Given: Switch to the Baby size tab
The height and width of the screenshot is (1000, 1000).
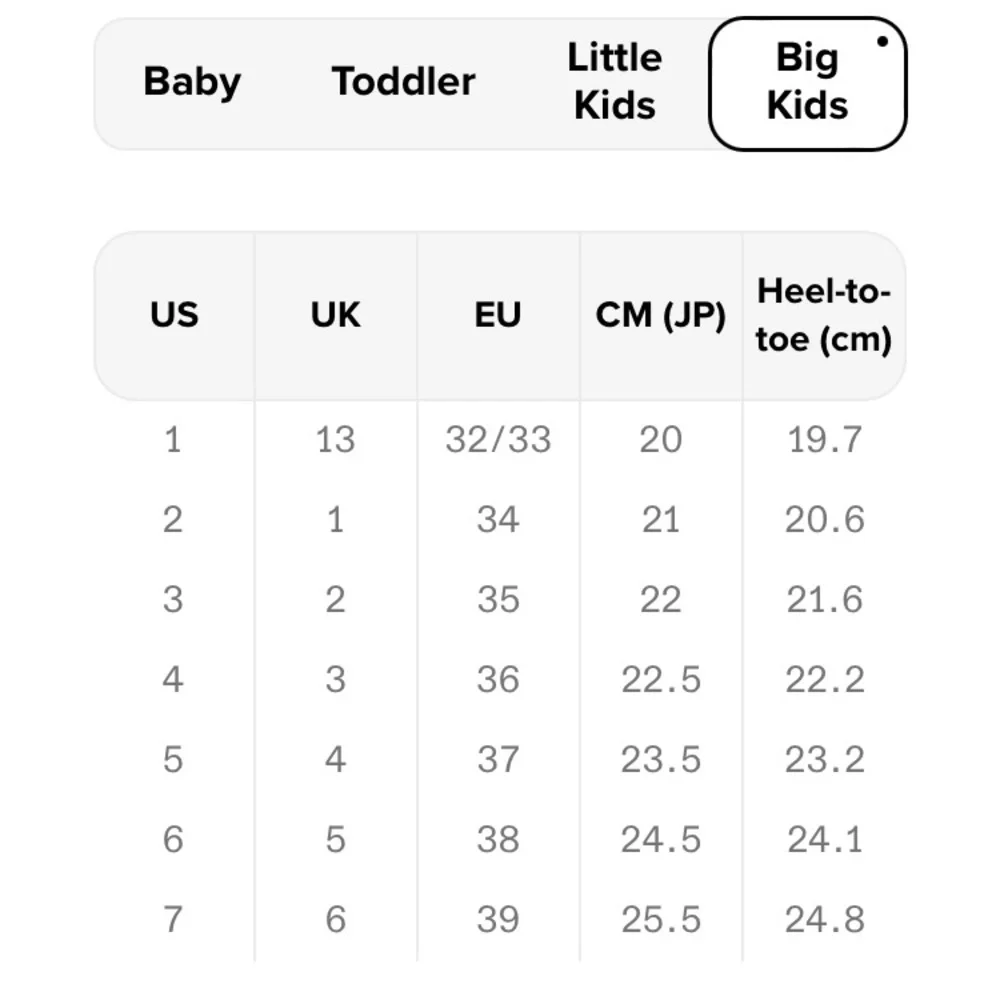Looking at the screenshot, I should tap(192, 82).
